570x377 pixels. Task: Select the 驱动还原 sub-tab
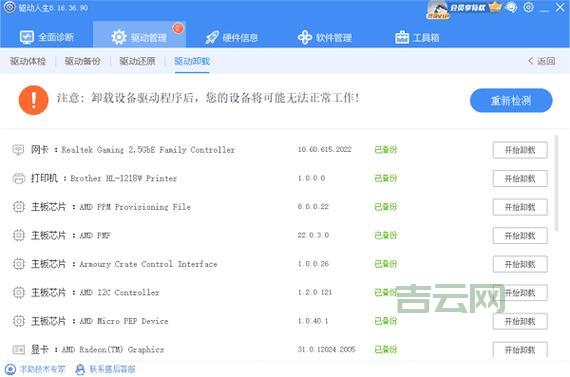coord(137,61)
